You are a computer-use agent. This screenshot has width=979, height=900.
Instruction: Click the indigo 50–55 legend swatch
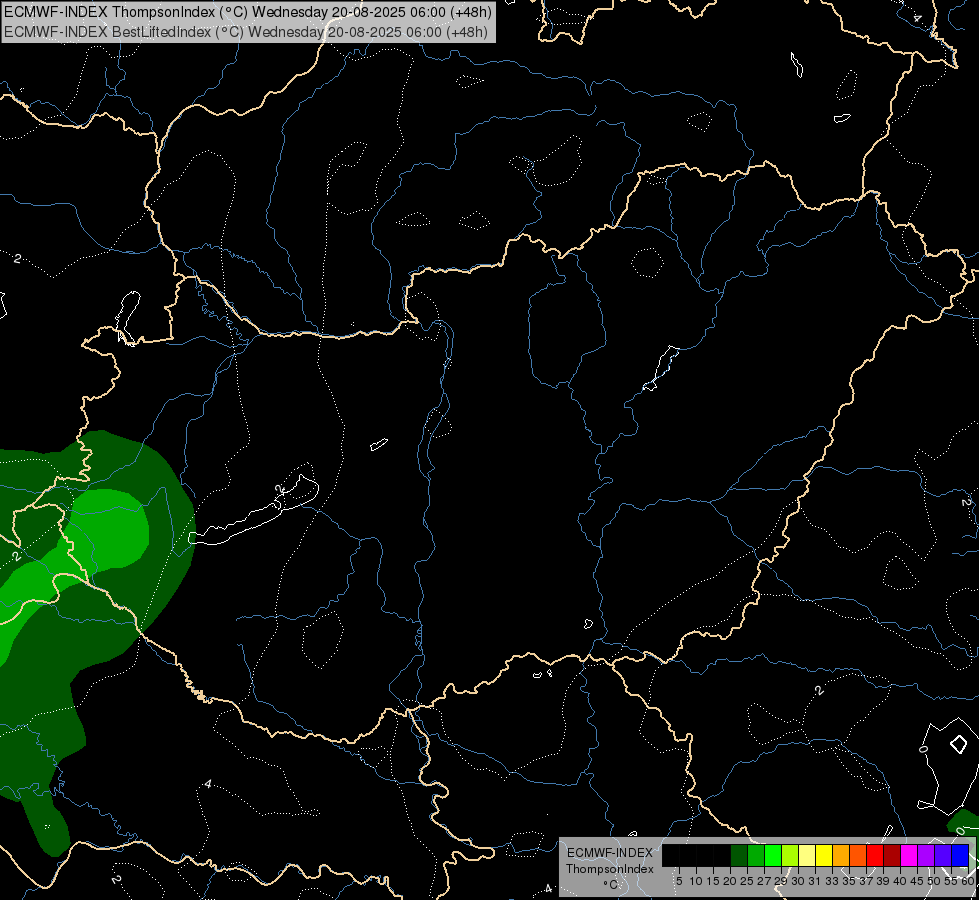pos(943,855)
